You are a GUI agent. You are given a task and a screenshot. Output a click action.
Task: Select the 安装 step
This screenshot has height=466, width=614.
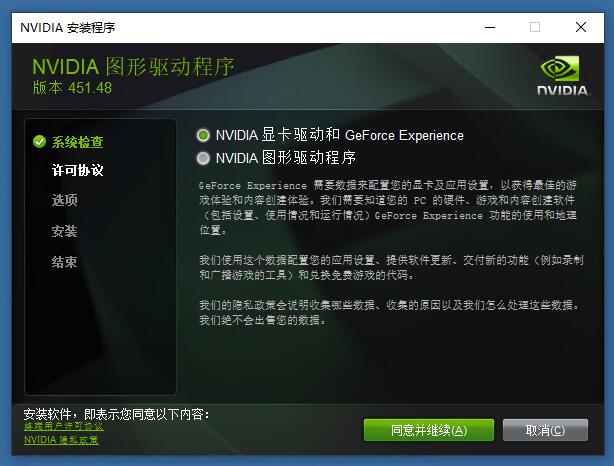pos(65,231)
